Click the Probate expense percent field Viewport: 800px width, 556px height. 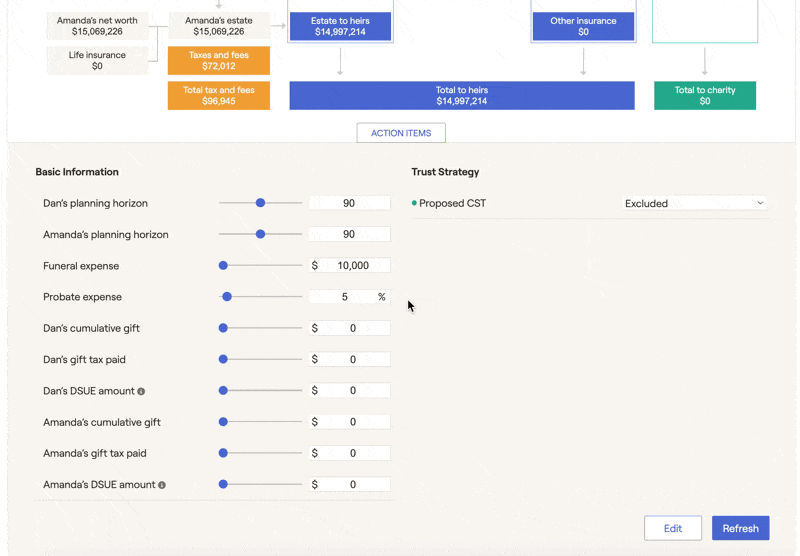click(350, 297)
